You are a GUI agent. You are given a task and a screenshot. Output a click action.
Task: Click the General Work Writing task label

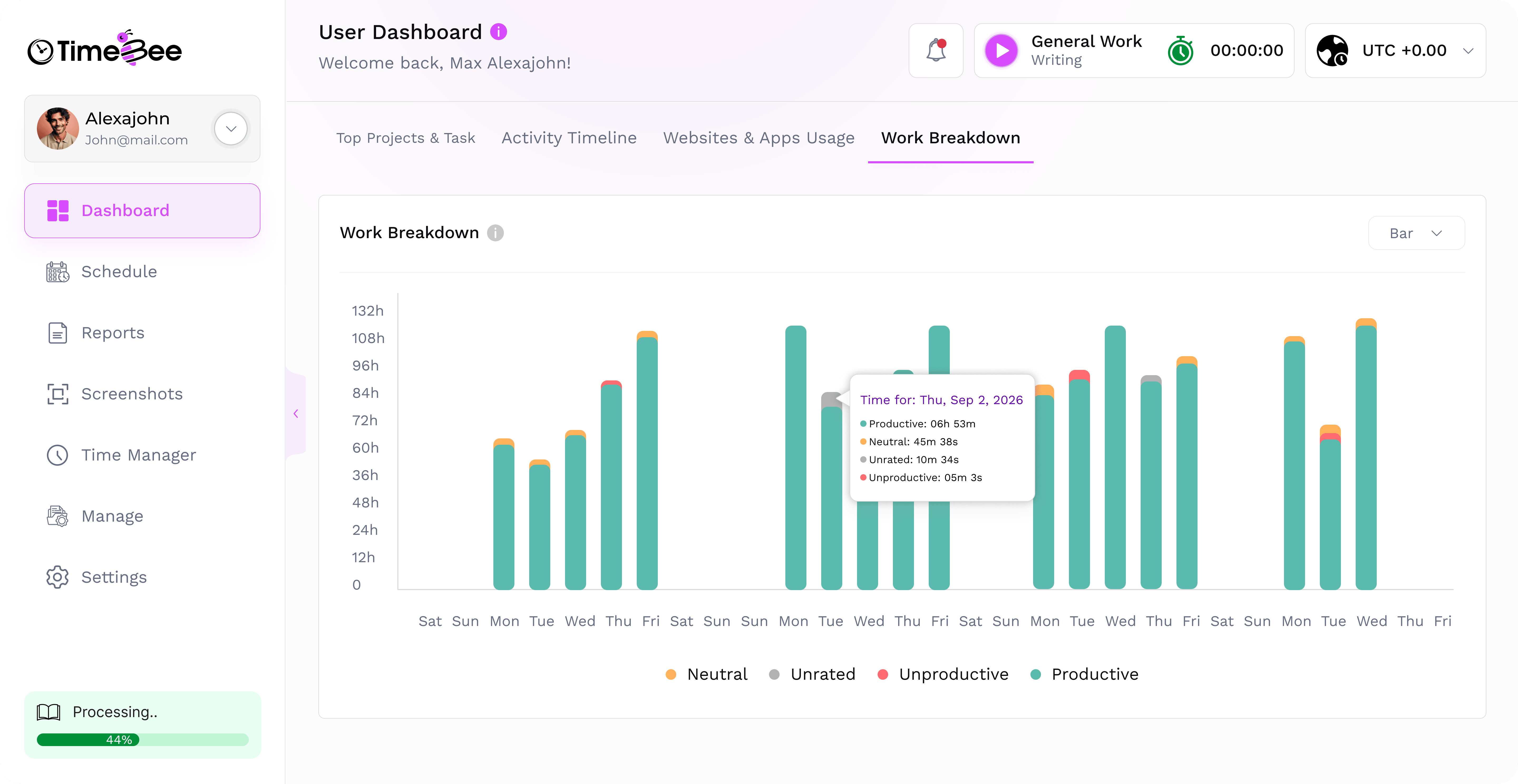coord(1086,51)
